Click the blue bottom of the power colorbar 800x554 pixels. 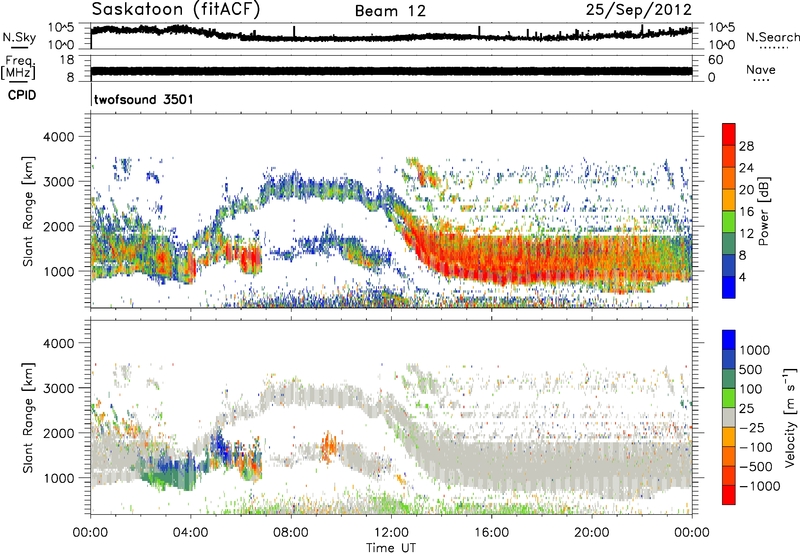729,287
